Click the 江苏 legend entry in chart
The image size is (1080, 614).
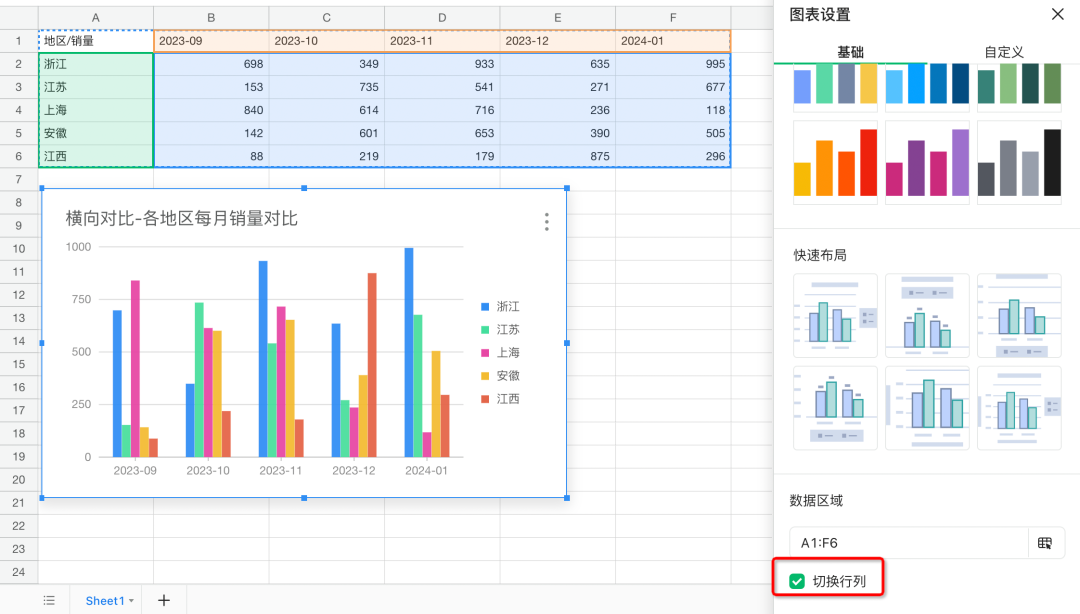pyautogui.click(x=501, y=329)
